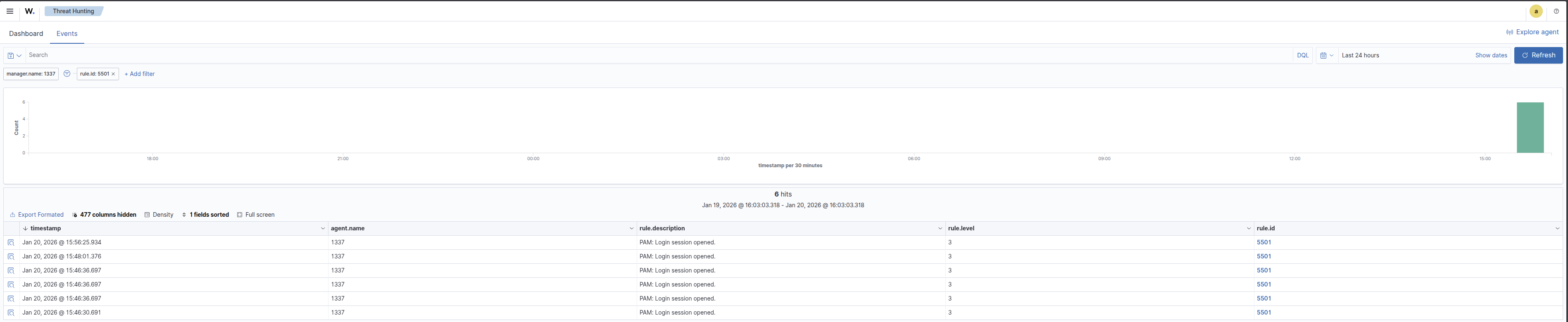
Task: Click agent name 1337 in 15:48:01.376 row
Action: (x=338, y=256)
